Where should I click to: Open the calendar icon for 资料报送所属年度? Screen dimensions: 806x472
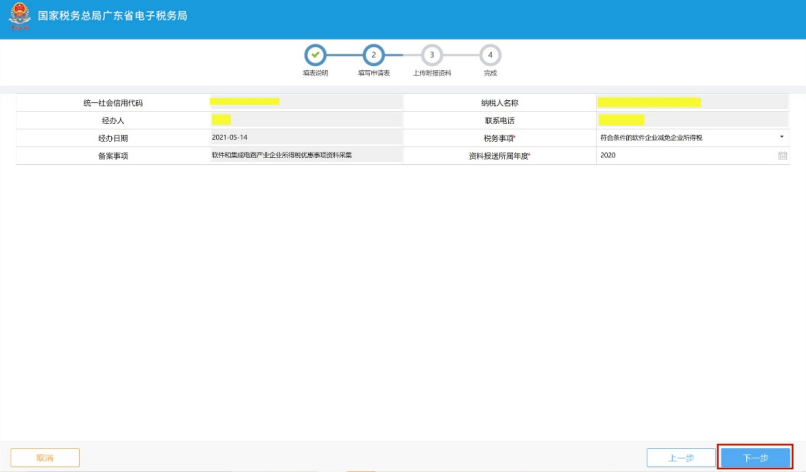(x=782, y=155)
